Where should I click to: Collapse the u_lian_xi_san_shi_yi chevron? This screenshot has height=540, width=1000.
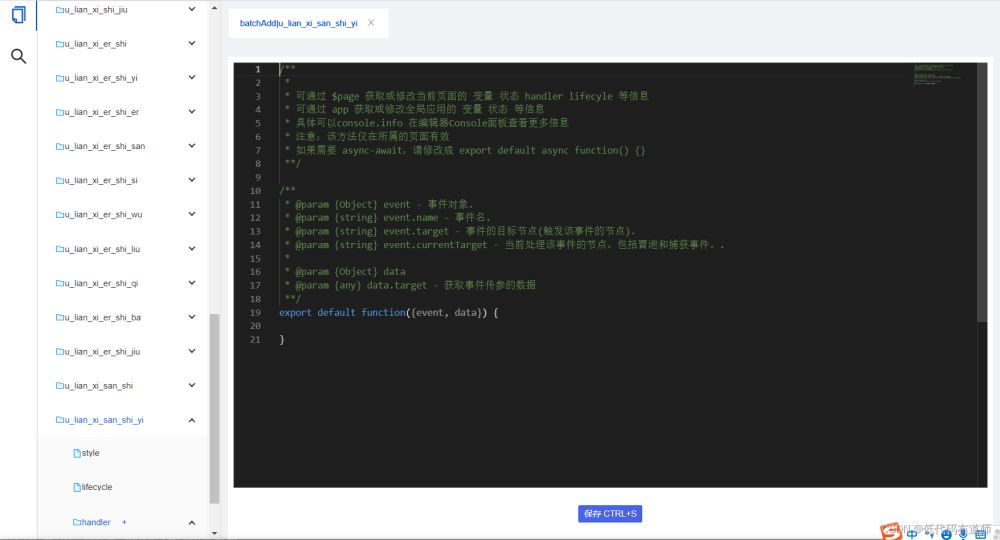click(x=191, y=420)
